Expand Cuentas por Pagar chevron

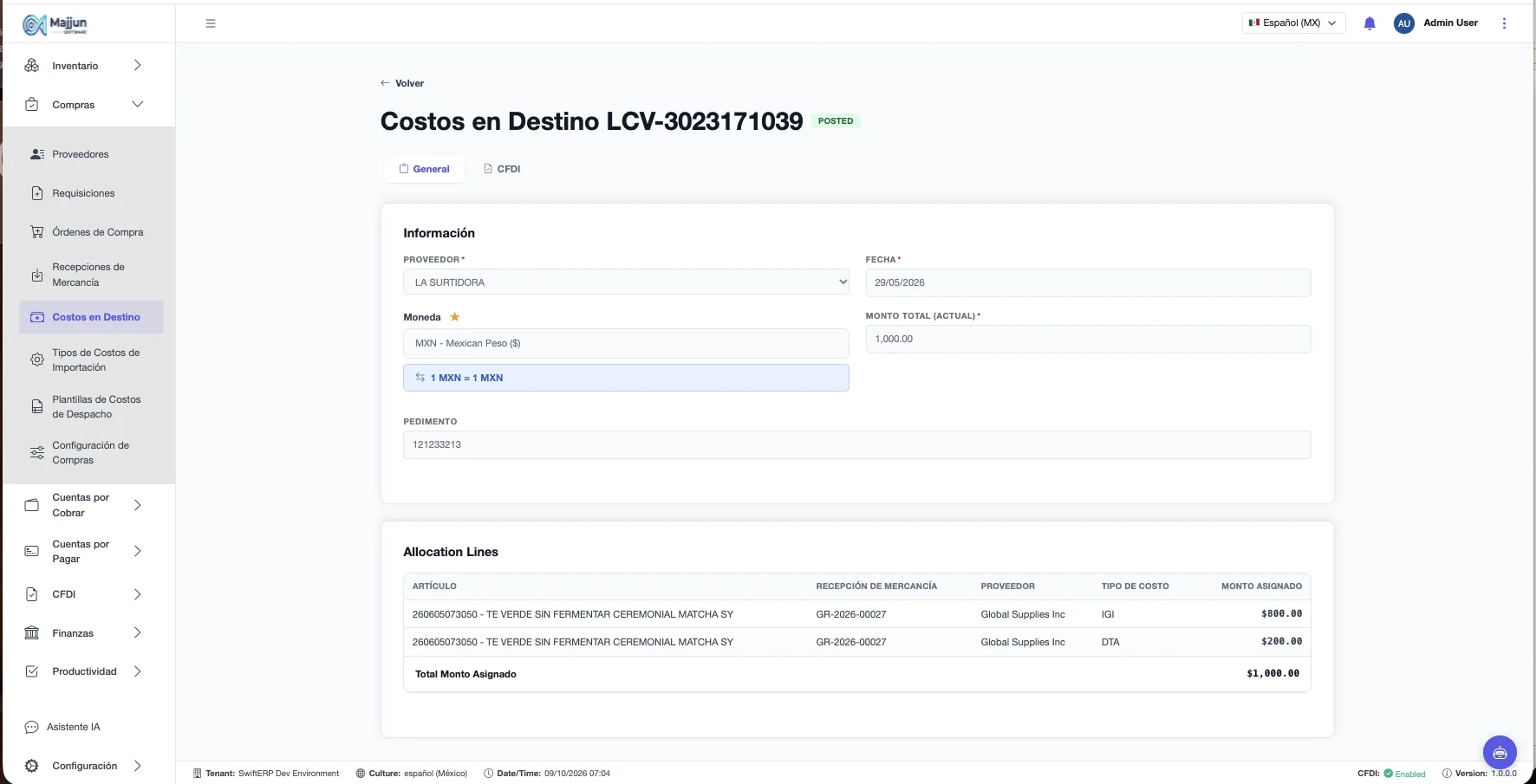tap(137, 551)
